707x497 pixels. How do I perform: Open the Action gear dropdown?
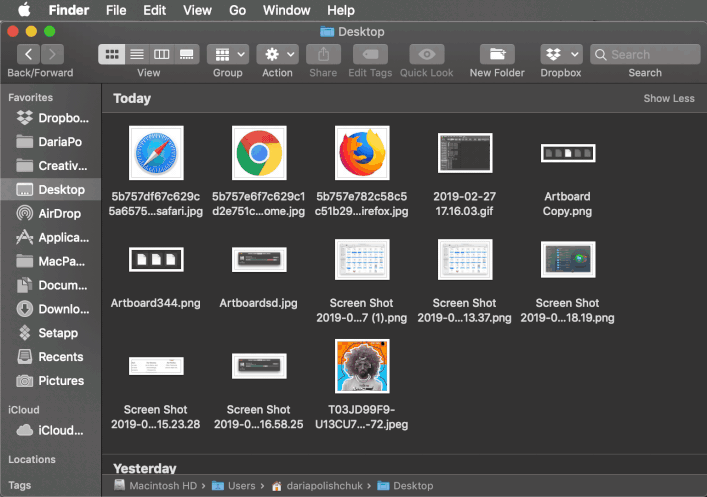278,55
